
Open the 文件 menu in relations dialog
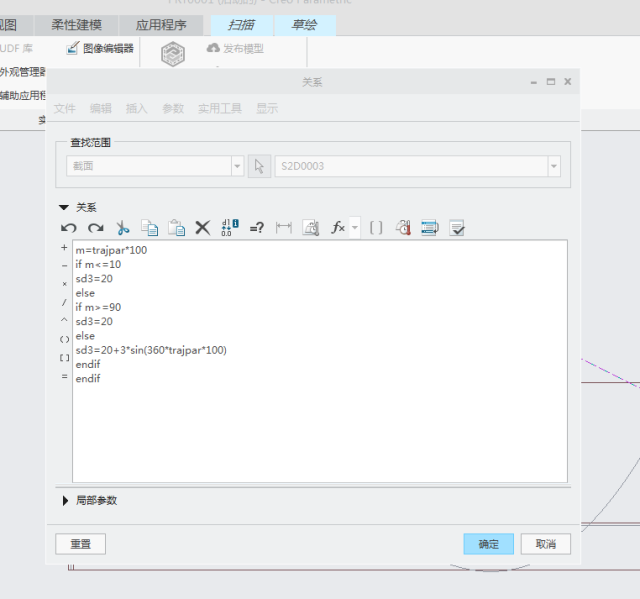tap(64, 109)
